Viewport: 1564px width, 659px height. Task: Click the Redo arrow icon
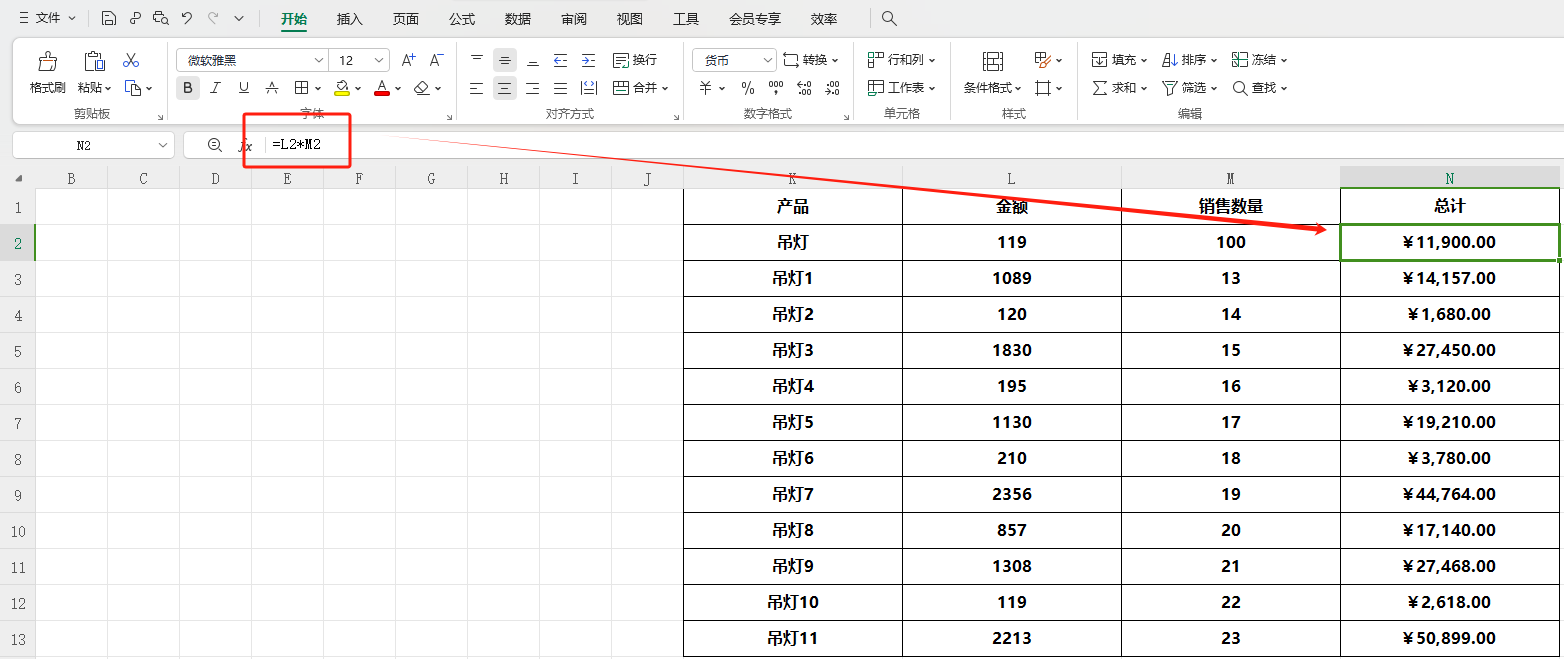(212, 19)
